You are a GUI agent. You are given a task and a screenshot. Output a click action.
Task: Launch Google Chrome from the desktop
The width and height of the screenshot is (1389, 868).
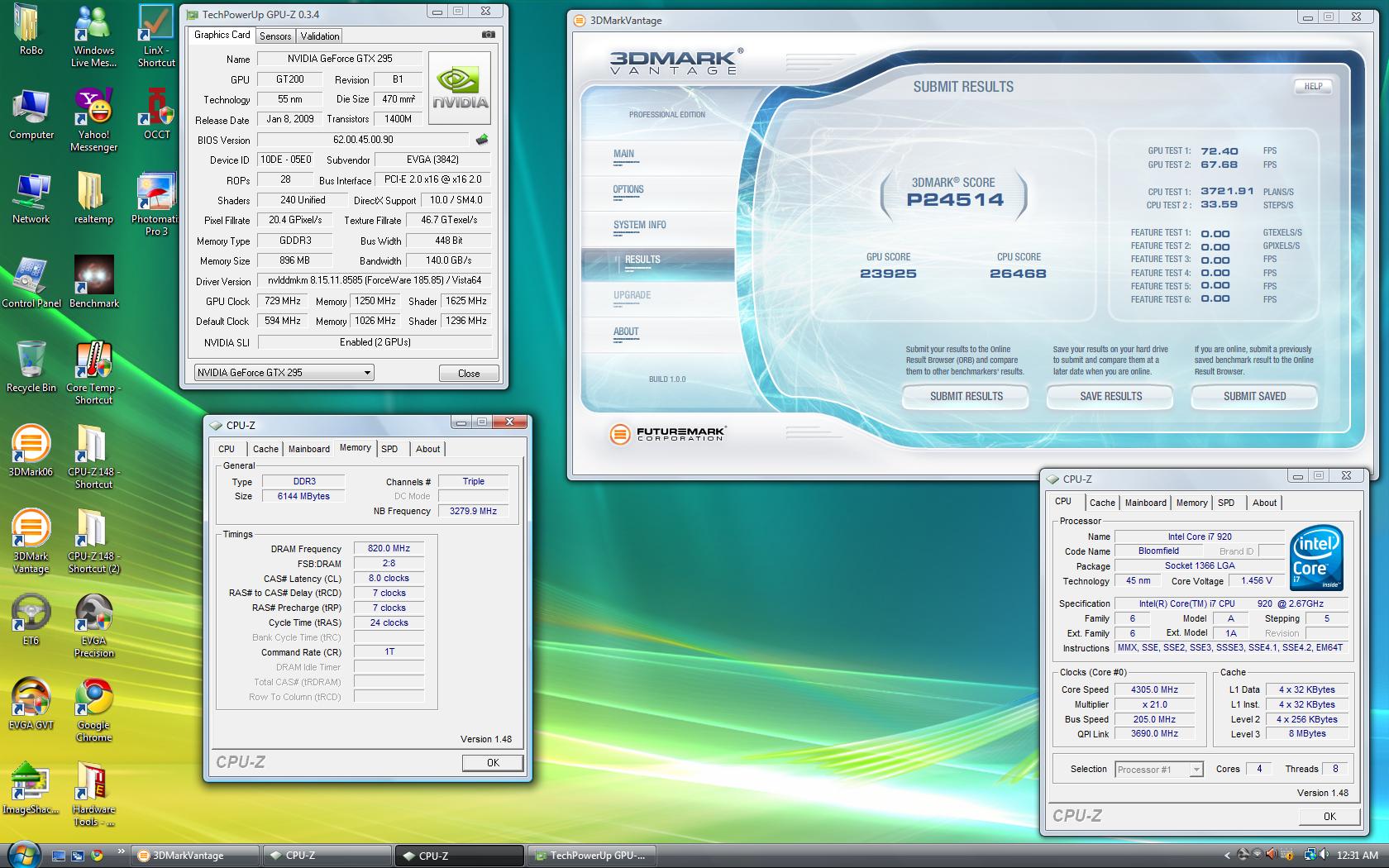(93, 710)
